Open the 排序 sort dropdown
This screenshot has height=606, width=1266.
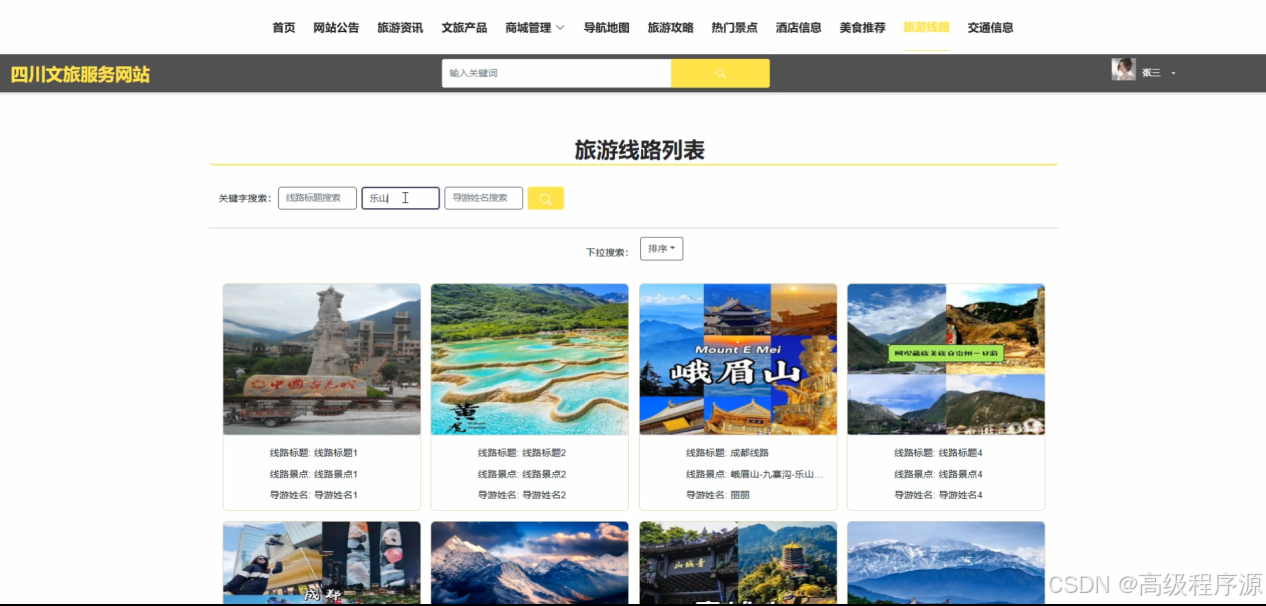tap(661, 249)
